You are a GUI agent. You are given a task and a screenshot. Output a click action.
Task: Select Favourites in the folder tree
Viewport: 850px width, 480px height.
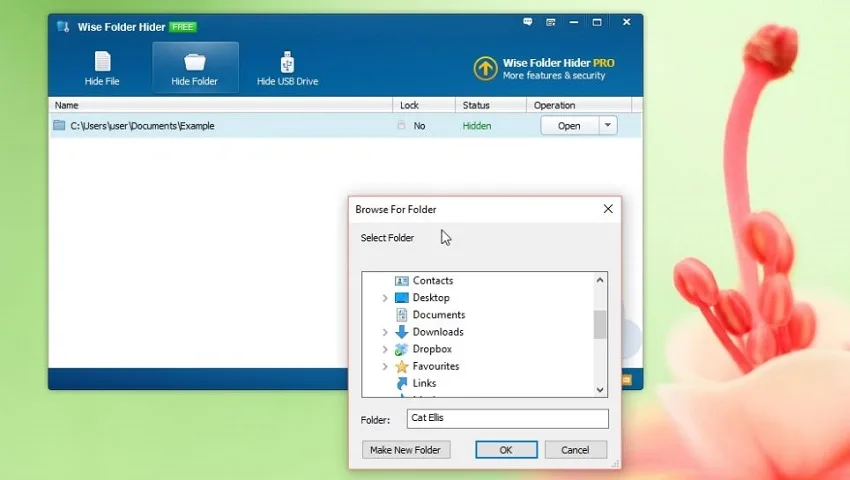[436, 366]
